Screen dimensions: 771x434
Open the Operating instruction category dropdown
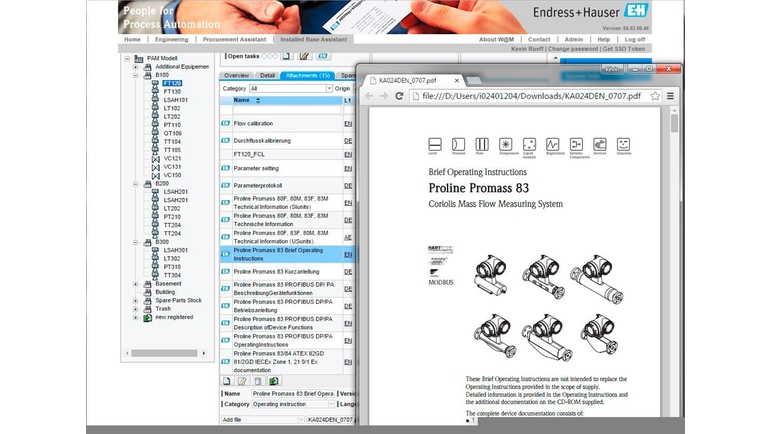coord(331,404)
